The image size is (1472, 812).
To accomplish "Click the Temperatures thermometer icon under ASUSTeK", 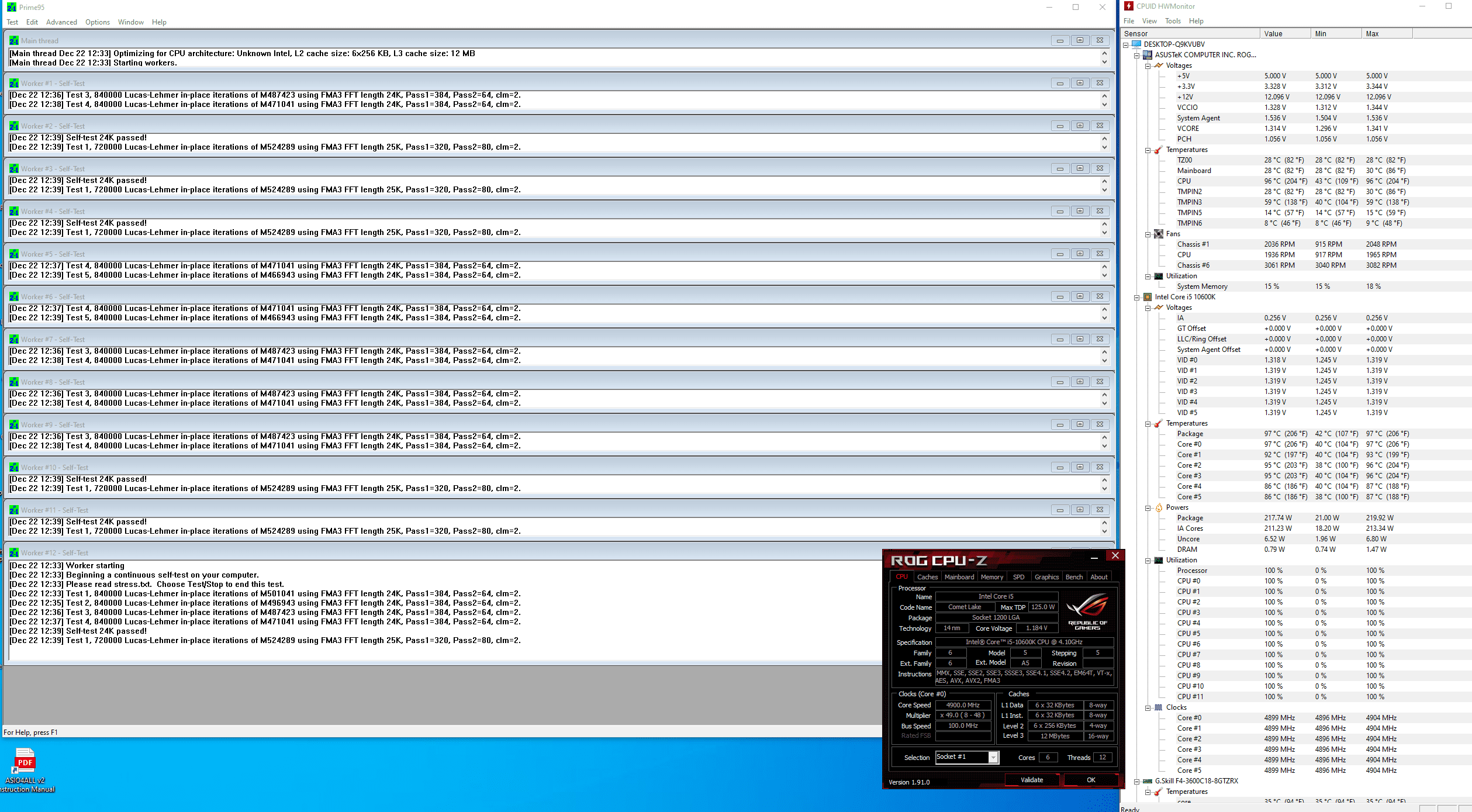I will point(1159,150).
